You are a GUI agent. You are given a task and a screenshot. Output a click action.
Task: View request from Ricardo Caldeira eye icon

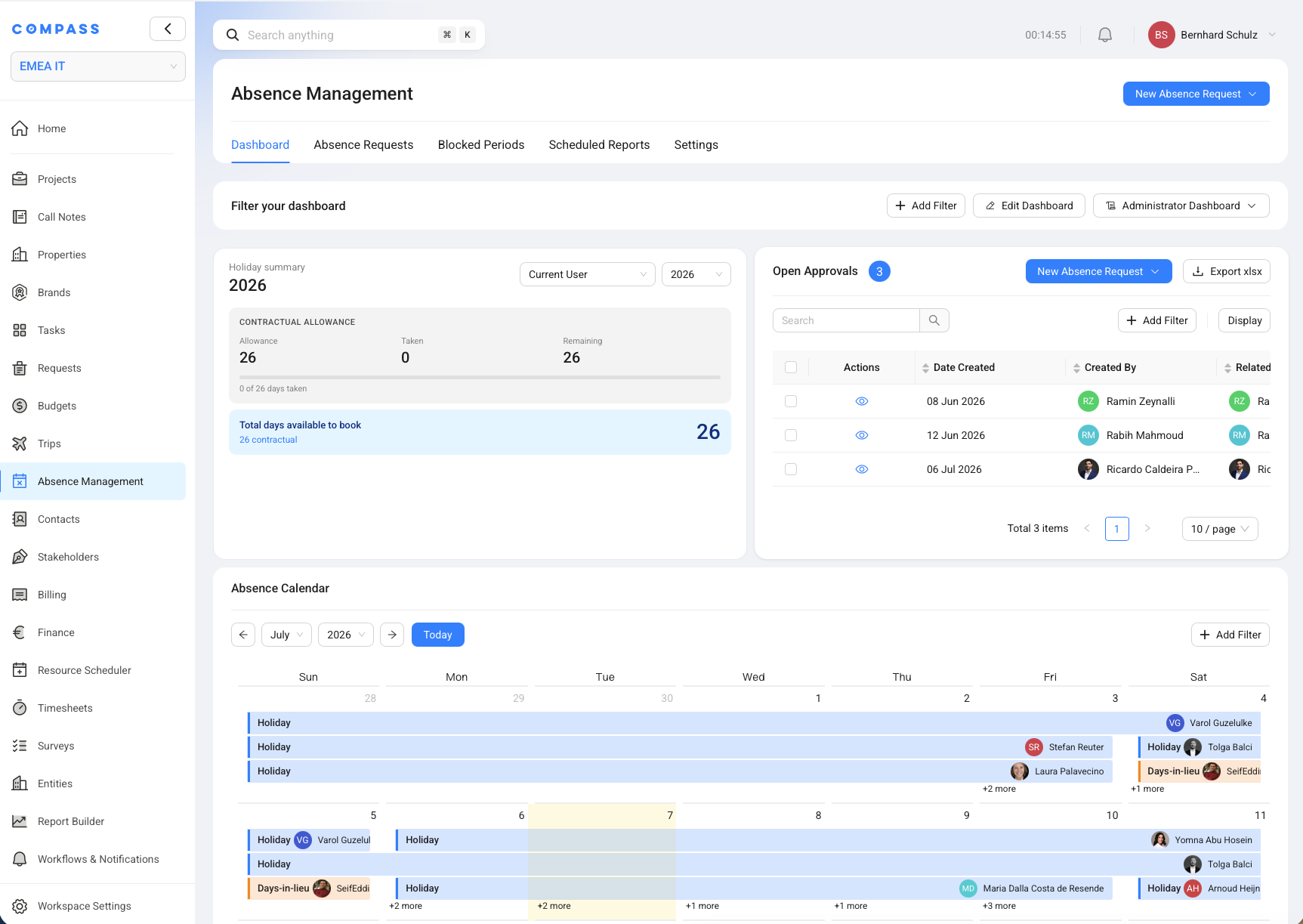tap(862, 469)
